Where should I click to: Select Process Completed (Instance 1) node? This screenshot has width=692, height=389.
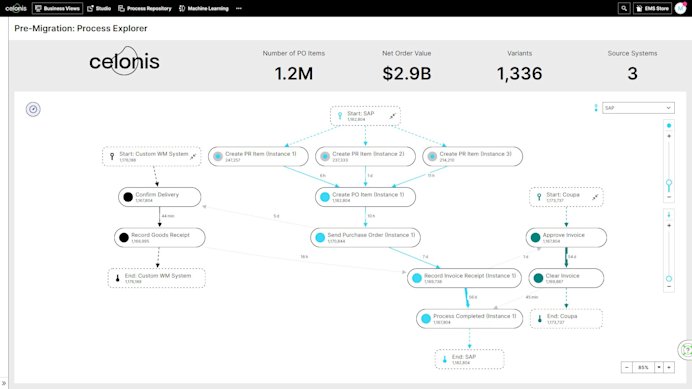point(470,319)
